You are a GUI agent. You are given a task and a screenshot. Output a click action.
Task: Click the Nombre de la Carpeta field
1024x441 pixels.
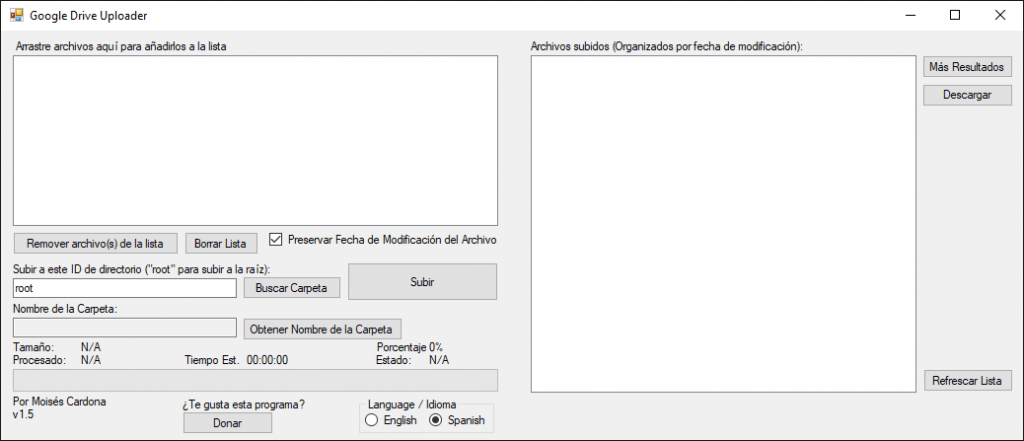(125, 328)
